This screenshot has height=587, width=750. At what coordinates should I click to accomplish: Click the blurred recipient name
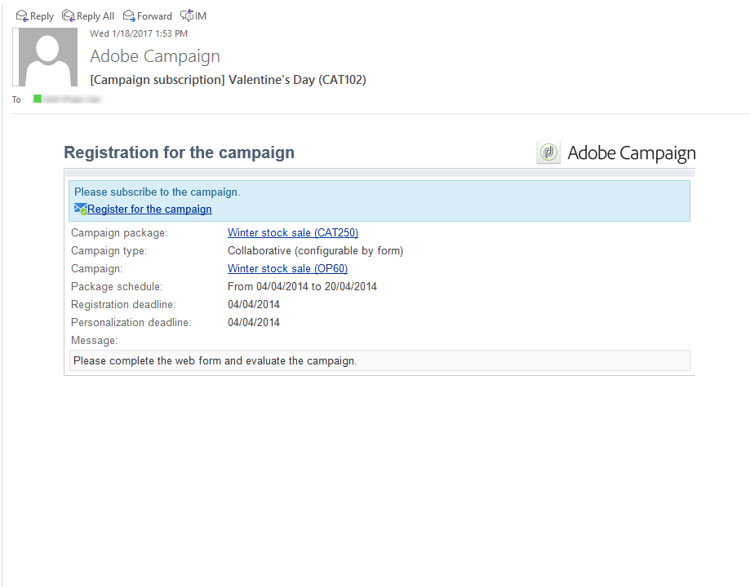click(x=72, y=99)
